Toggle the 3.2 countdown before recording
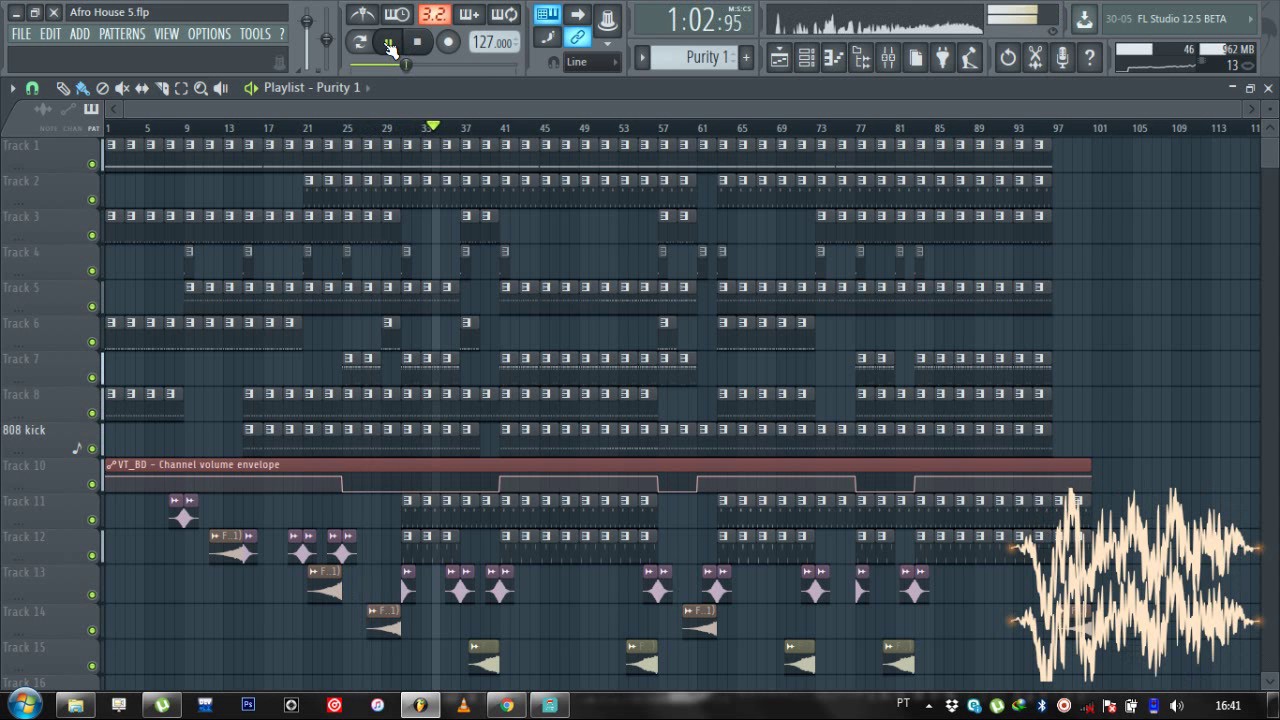Image resolution: width=1280 pixels, height=720 pixels. (x=433, y=14)
